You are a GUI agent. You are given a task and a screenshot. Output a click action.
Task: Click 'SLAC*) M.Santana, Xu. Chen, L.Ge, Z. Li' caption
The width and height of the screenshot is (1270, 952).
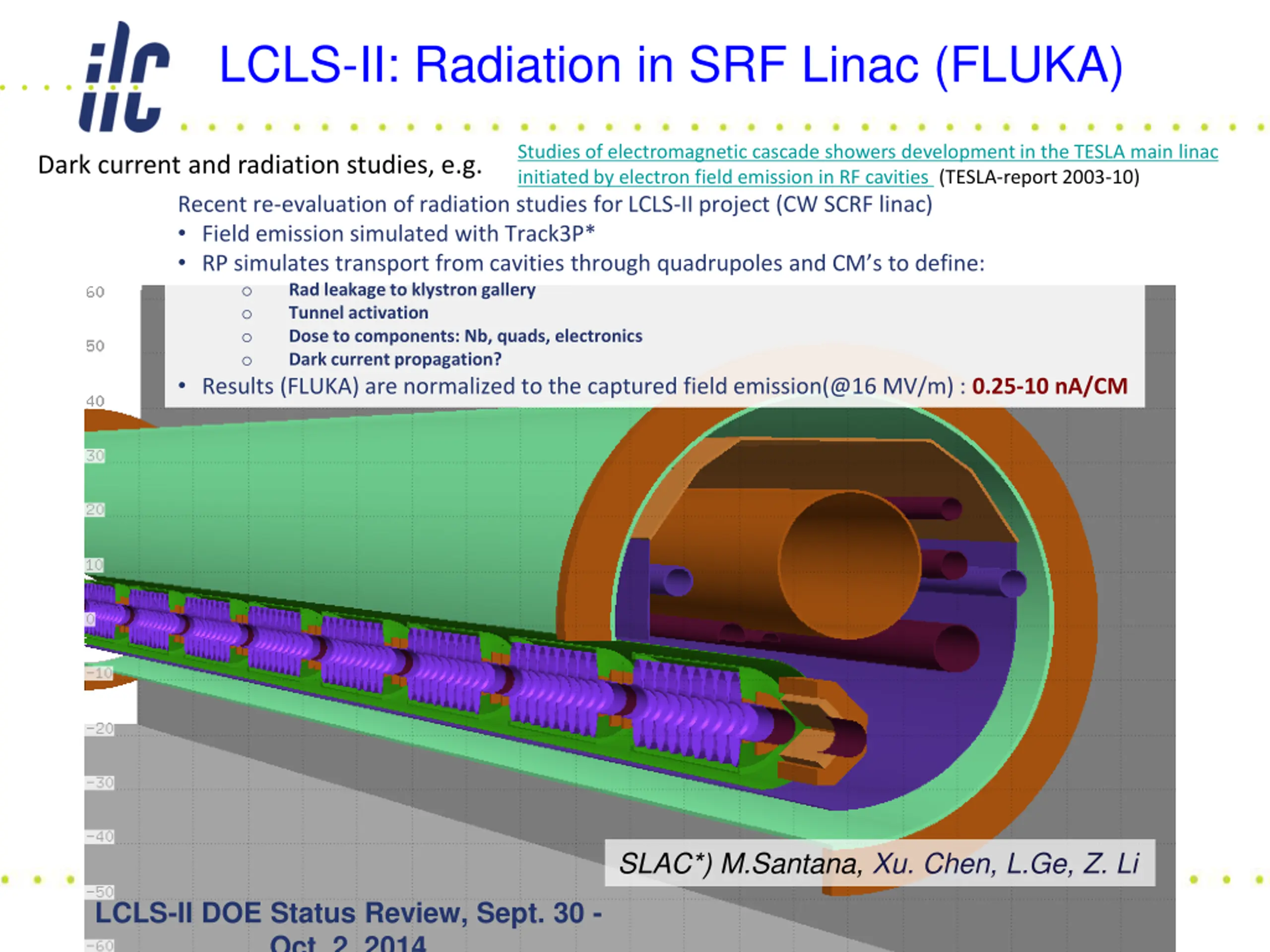click(x=879, y=864)
